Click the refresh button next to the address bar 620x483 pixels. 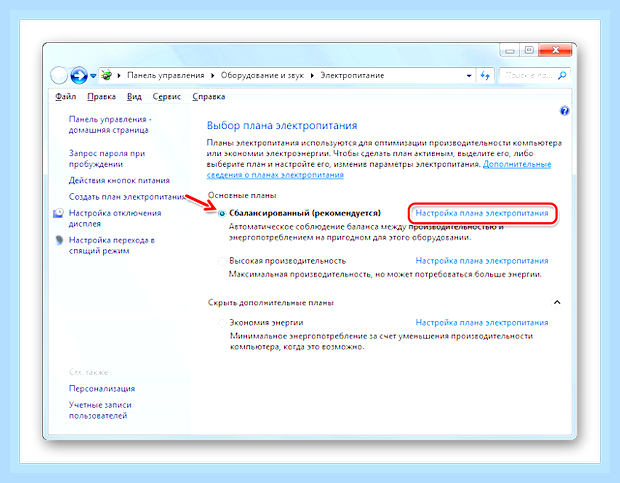coord(485,75)
